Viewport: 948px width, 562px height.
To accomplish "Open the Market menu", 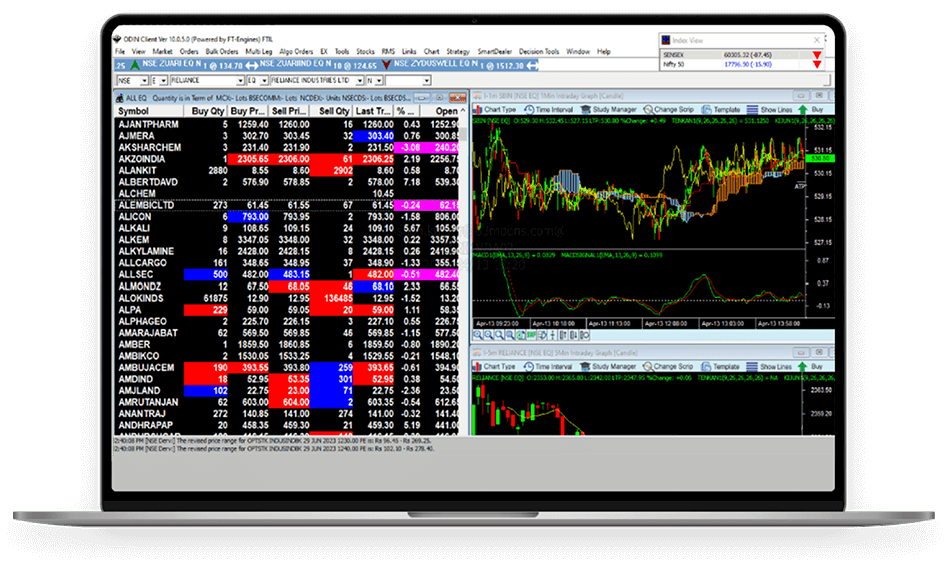I will tap(162, 52).
